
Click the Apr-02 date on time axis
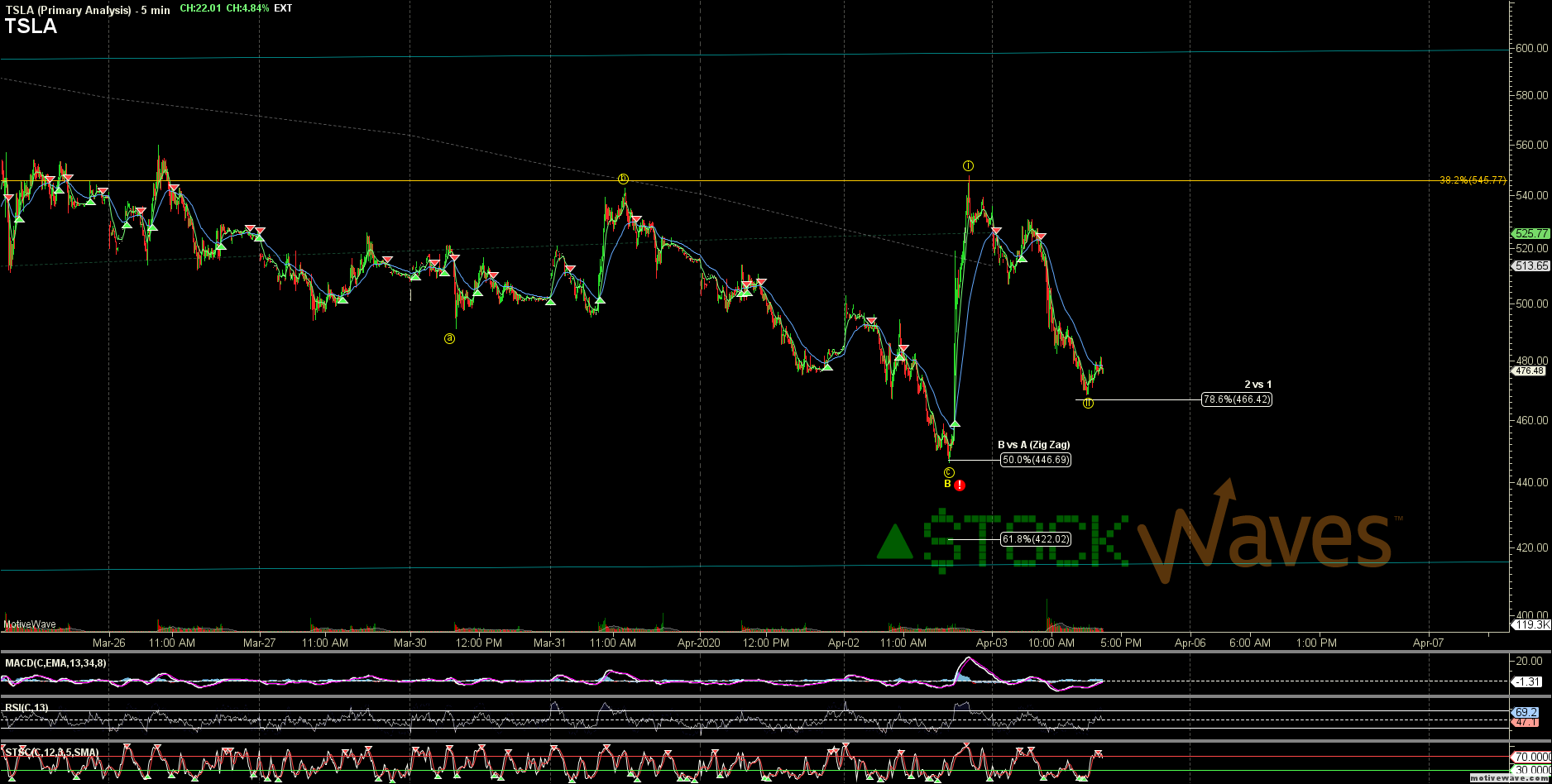point(843,643)
